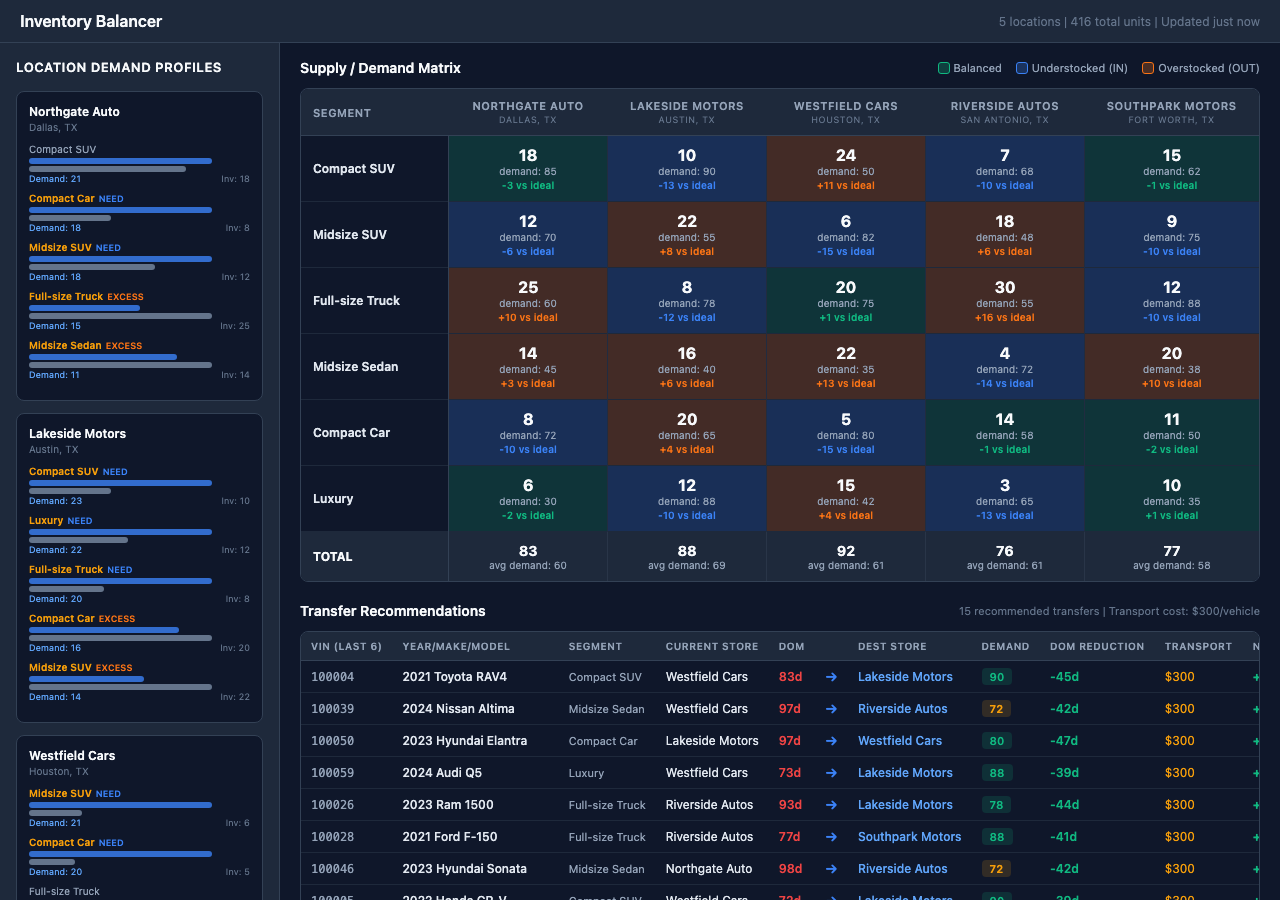1280x900 pixels.
Task: Click the transfer arrow for 2023 Hyundai Sonata
Action: click(x=831, y=869)
